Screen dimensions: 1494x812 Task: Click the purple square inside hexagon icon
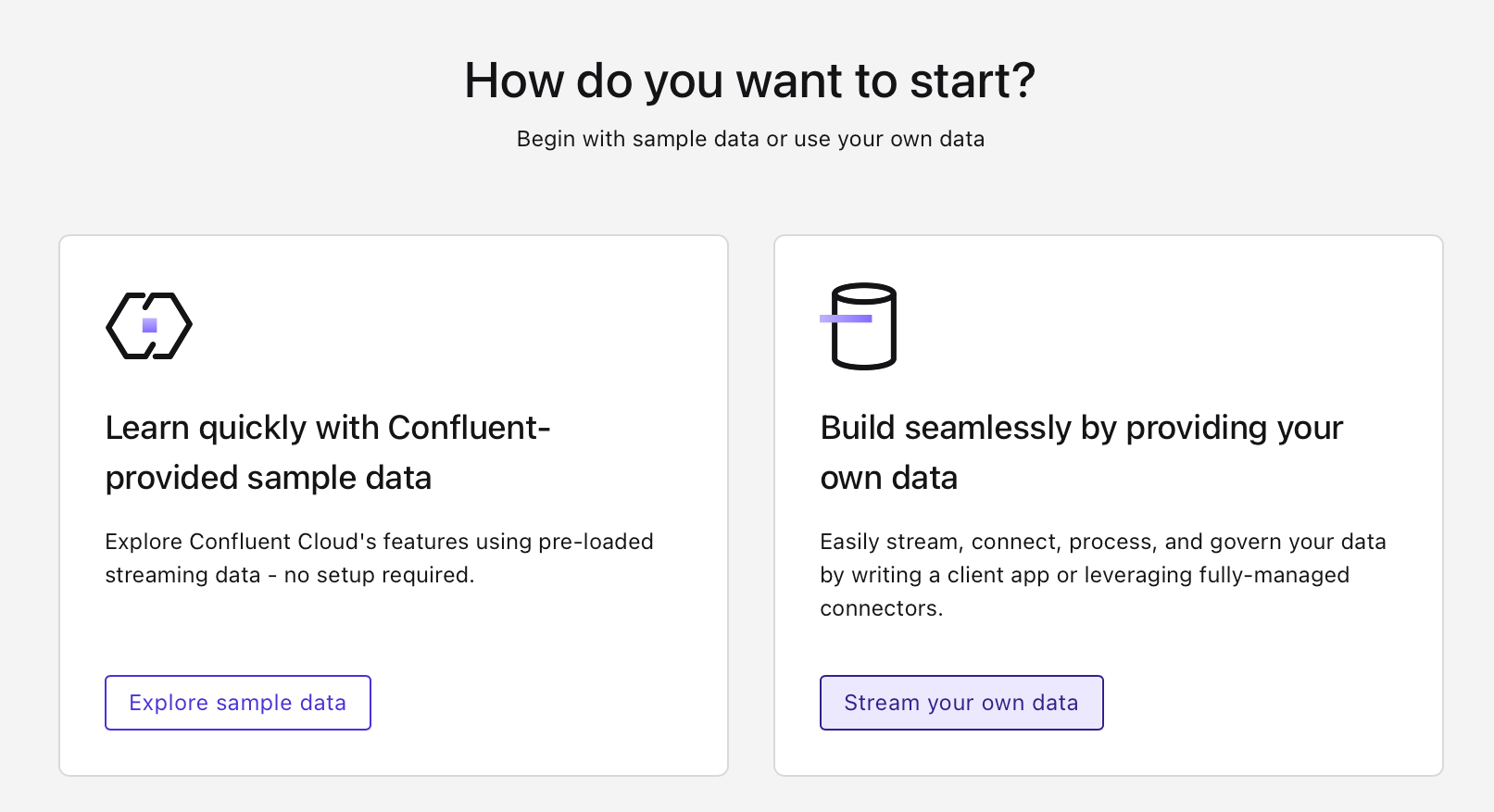point(150,325)
